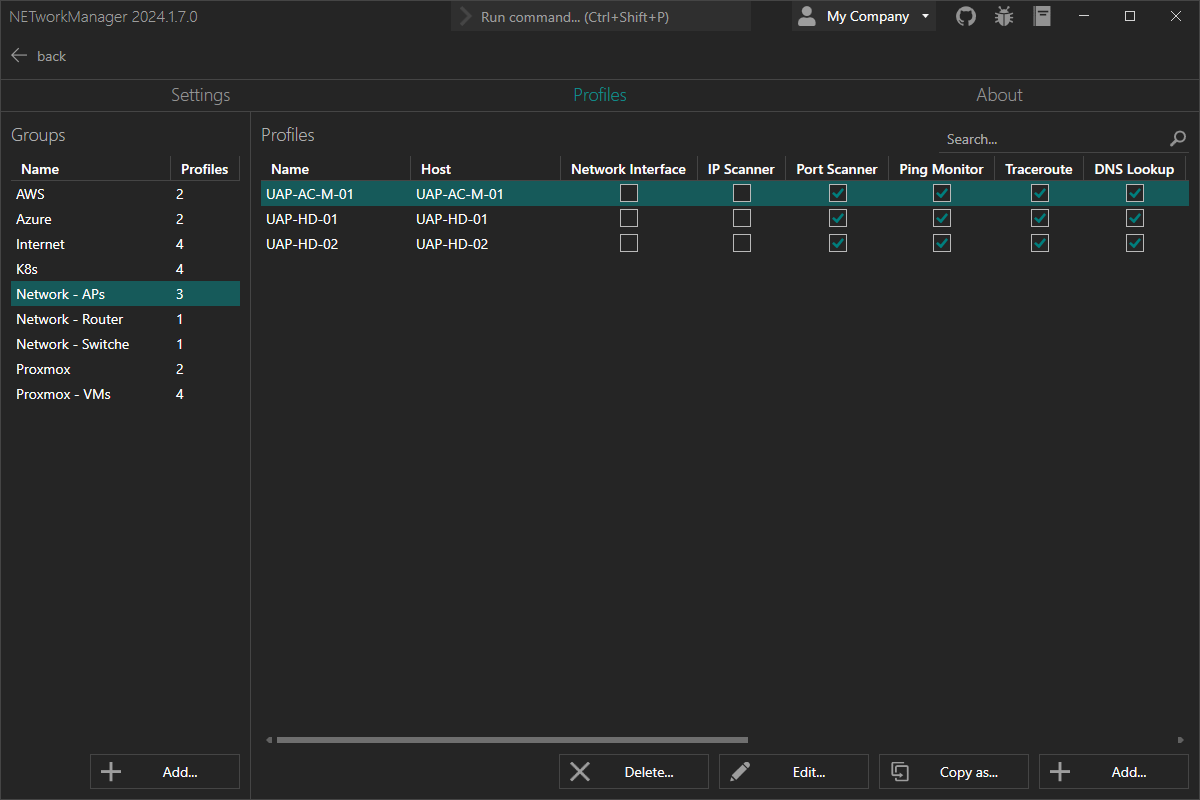
Task: Uncheck Traceroute for UAP-HD-02
Action: [x=1039, y=243]
